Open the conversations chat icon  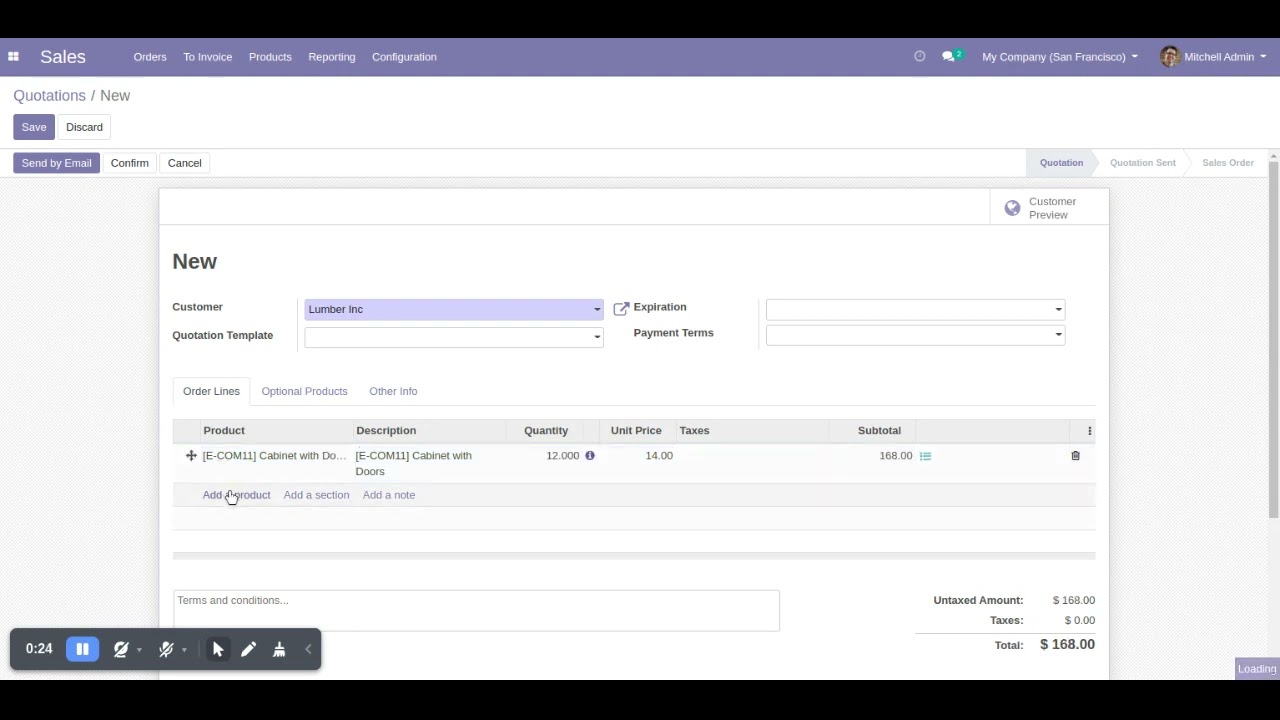point(948,57)
